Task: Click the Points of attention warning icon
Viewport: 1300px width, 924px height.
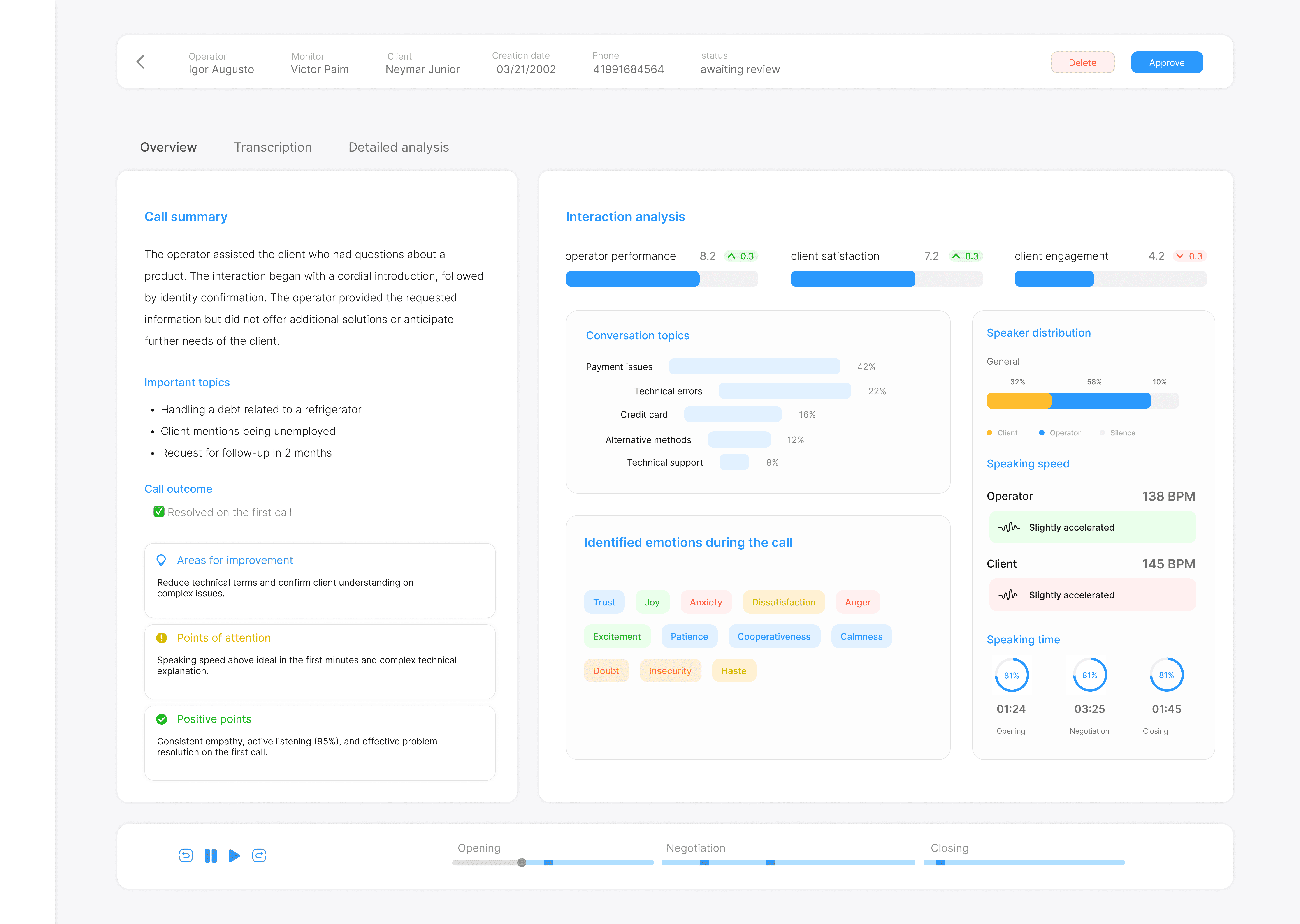Action: [x=162, y=638]
